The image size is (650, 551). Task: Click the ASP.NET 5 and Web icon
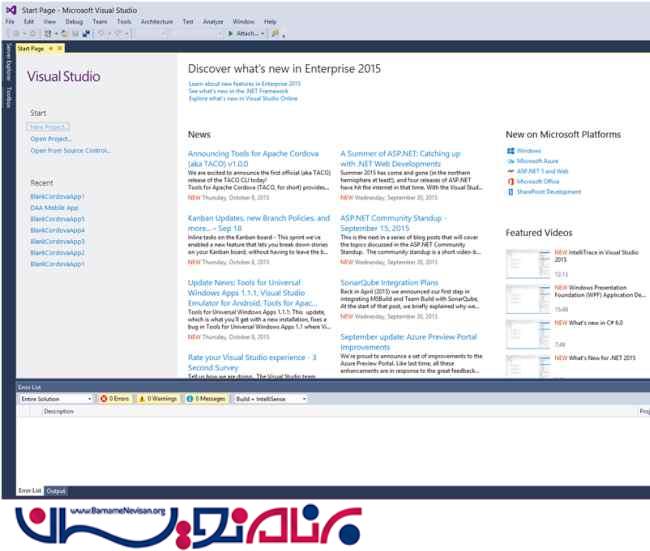pyautogui.click(x=511, y=171)
